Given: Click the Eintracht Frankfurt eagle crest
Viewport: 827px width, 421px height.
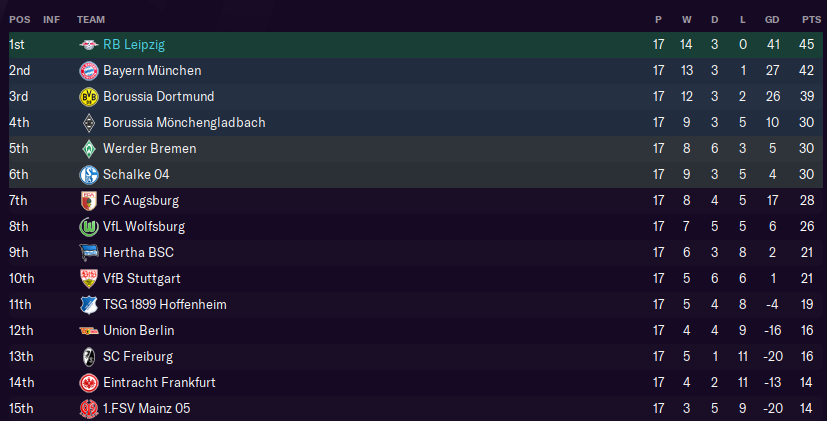Looking at the screenshot, I should (89, 383).
